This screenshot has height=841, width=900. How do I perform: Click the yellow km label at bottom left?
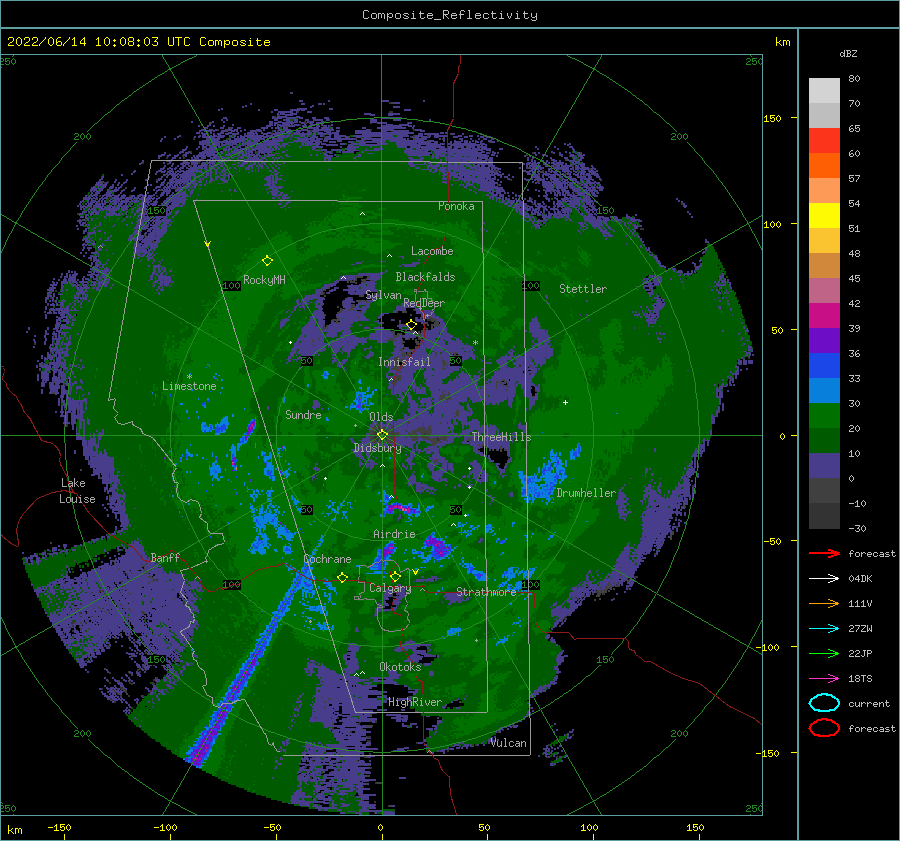tap(15, 830)
